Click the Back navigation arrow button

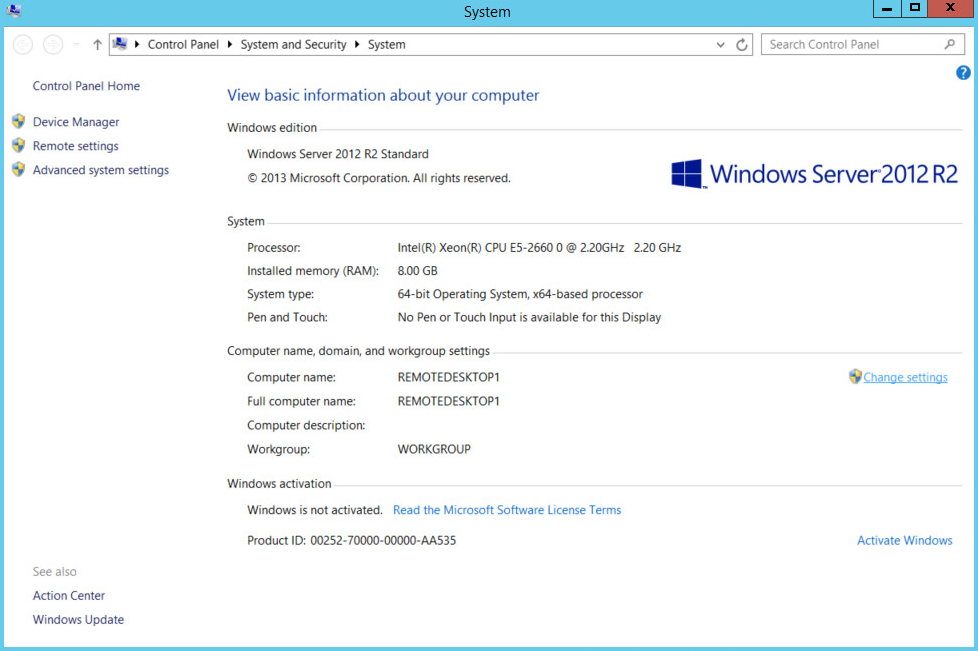click(x=23, y=44)
